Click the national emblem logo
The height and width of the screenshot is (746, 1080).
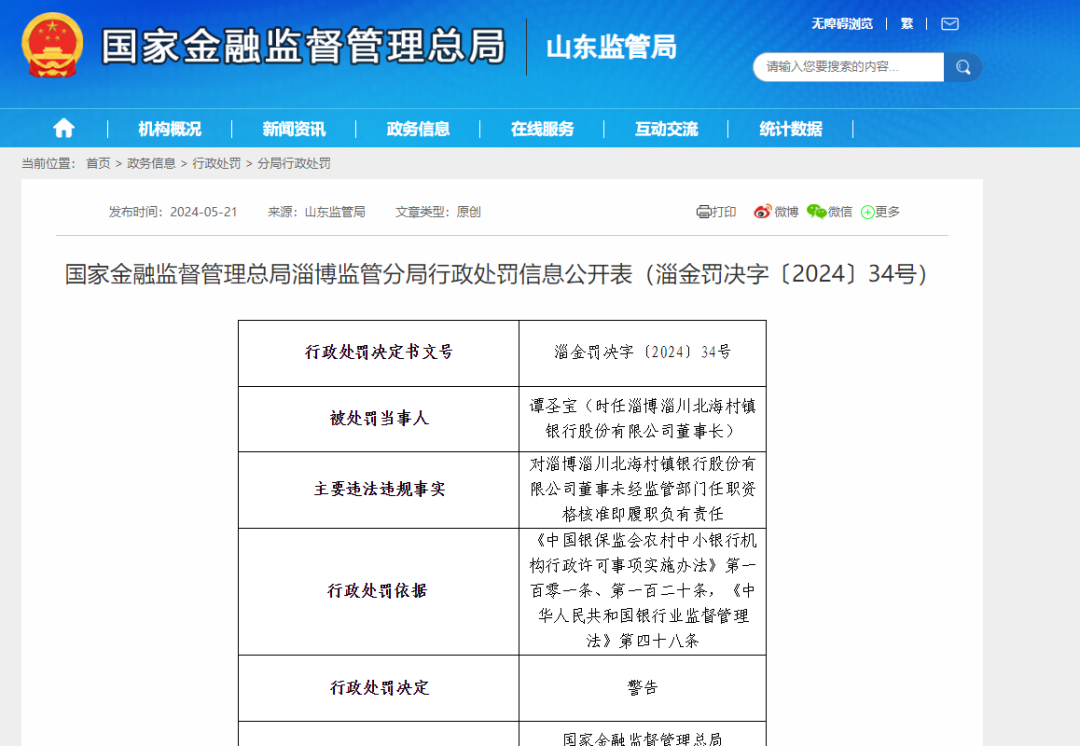pos(52,45)
